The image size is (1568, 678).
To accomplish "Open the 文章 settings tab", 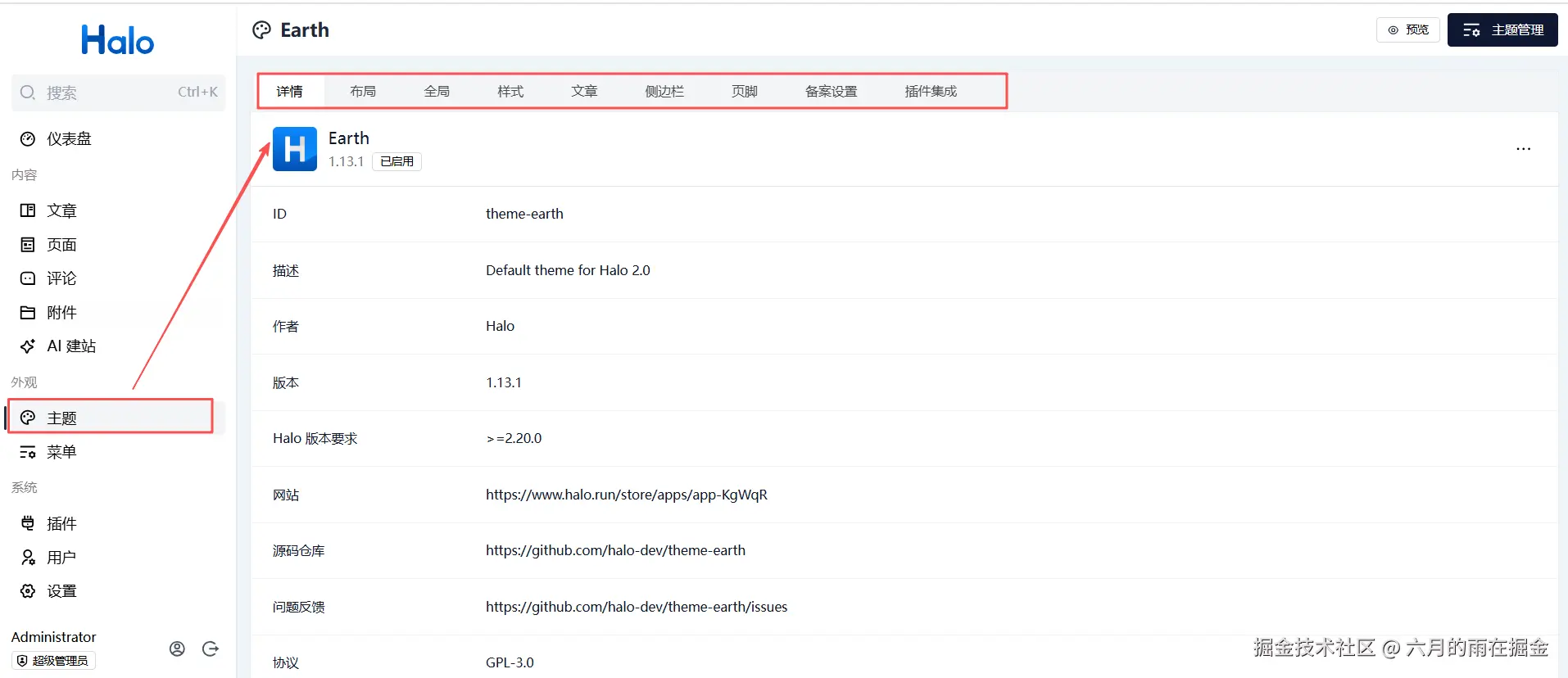I will (584, 91).
